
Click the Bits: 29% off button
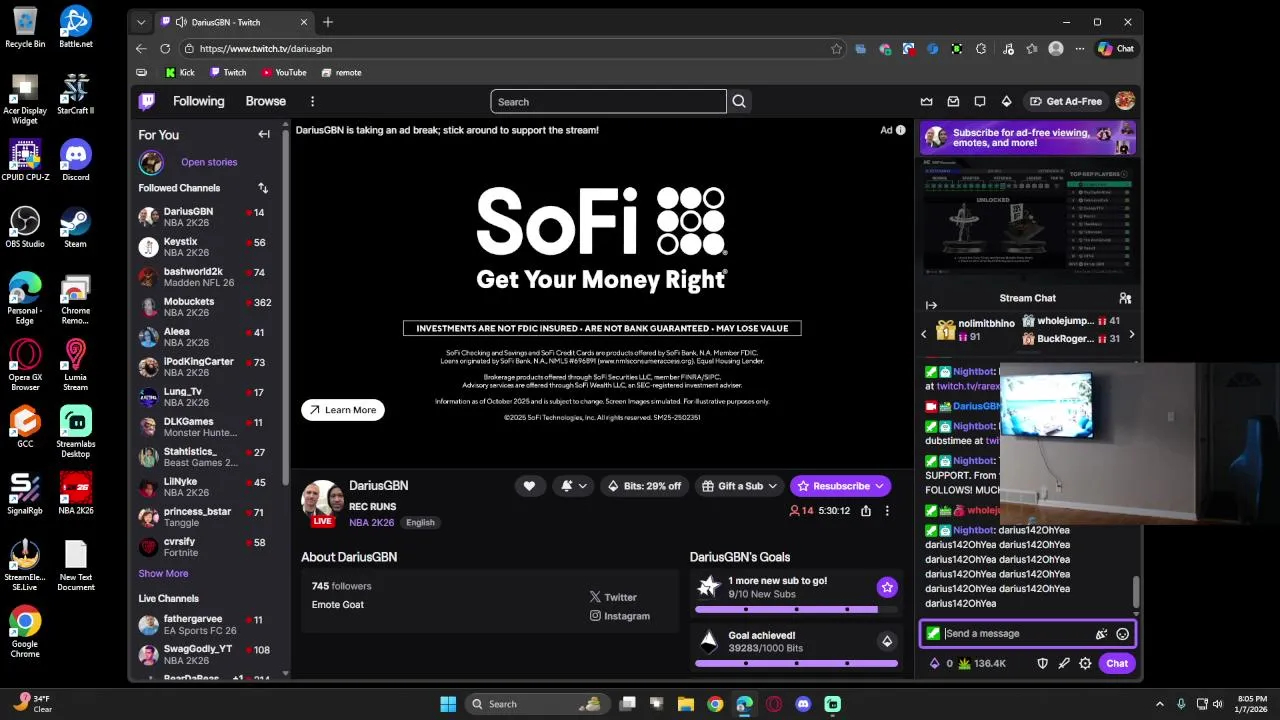pyautogui.click(x=645, y=486)
